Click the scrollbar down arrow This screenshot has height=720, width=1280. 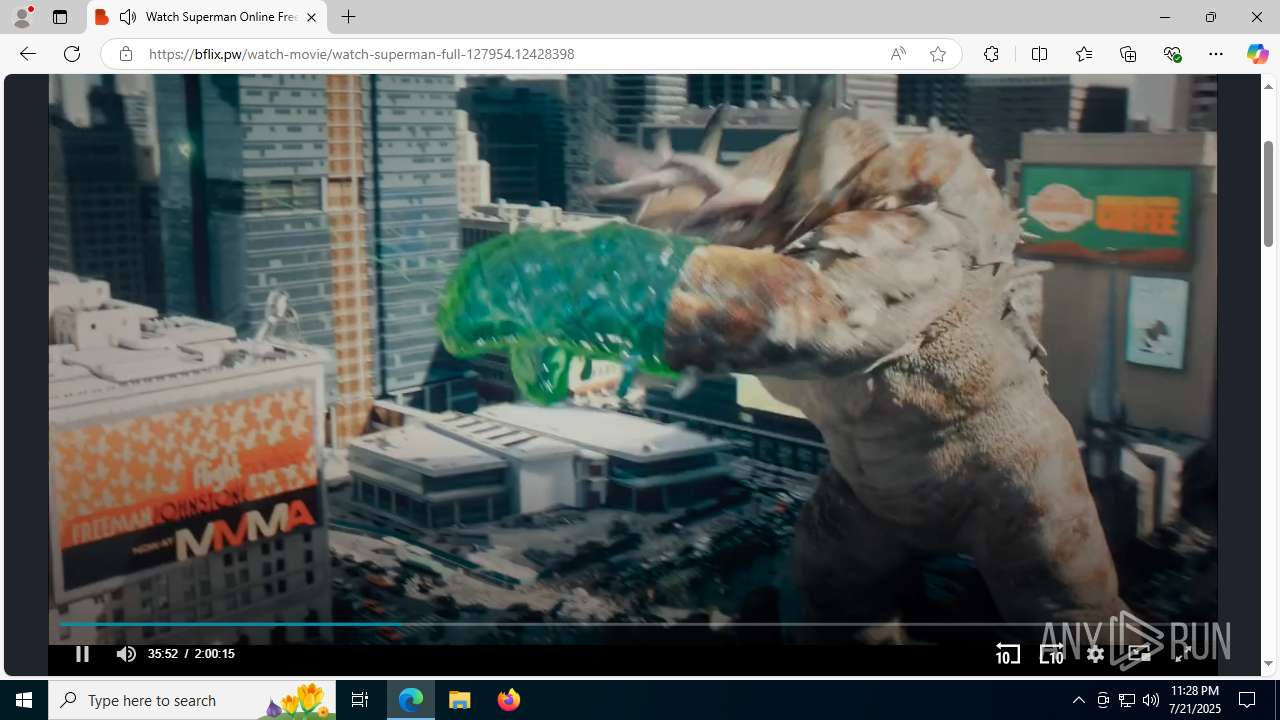coord(1268,664)
